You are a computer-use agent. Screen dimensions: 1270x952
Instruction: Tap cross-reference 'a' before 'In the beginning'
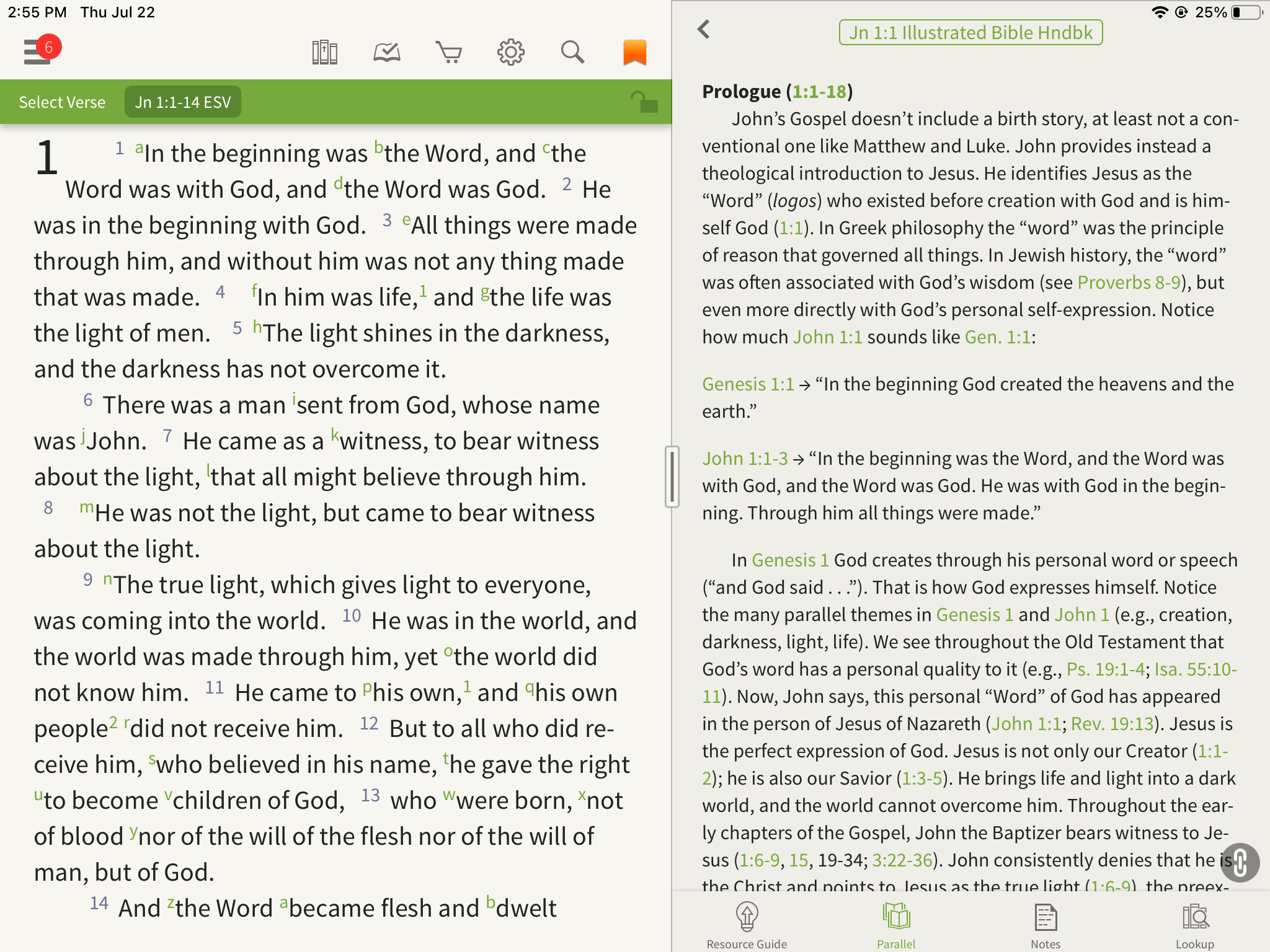click(x=140, y=149)
